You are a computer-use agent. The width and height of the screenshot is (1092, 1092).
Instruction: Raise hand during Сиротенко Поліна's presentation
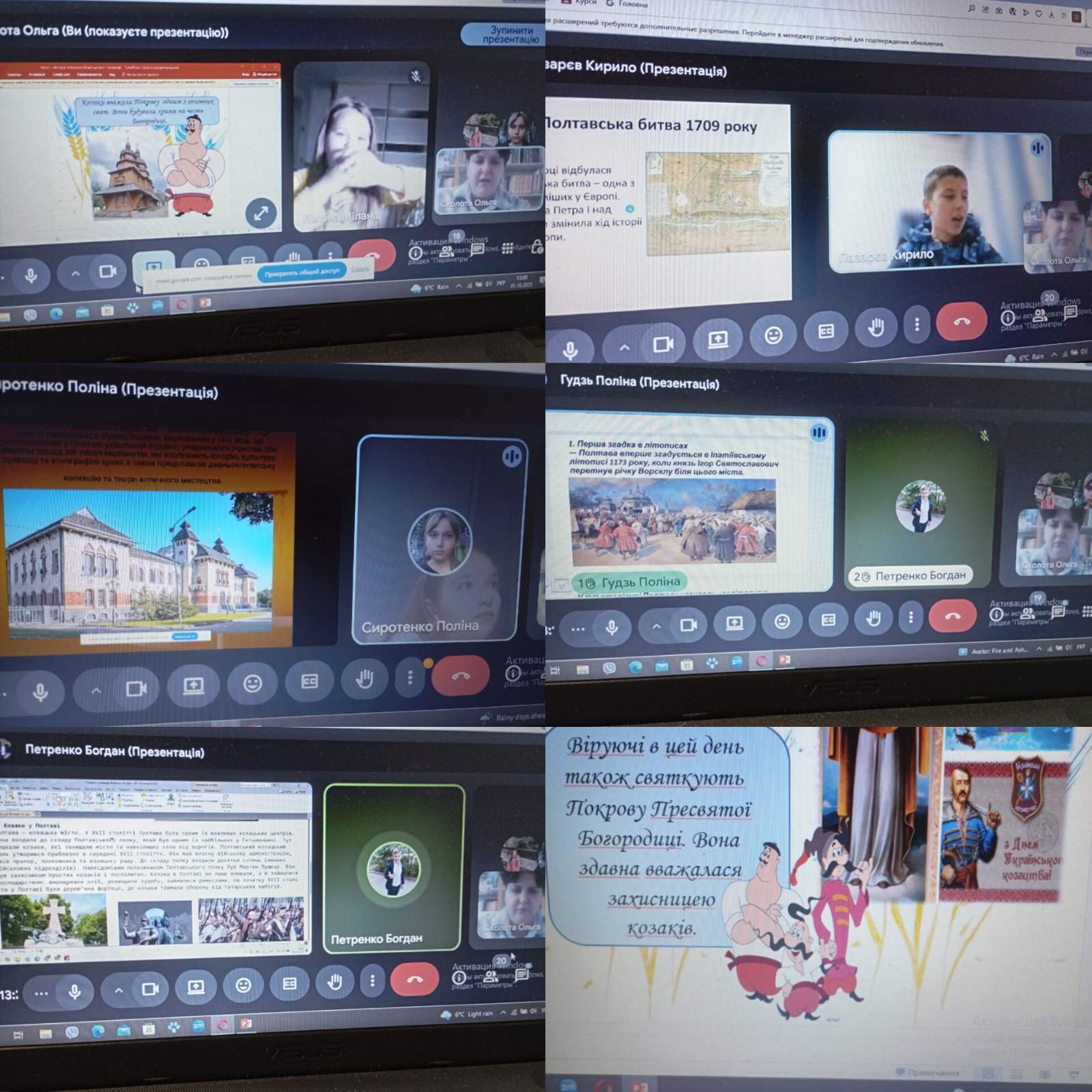tap(364, 679)
